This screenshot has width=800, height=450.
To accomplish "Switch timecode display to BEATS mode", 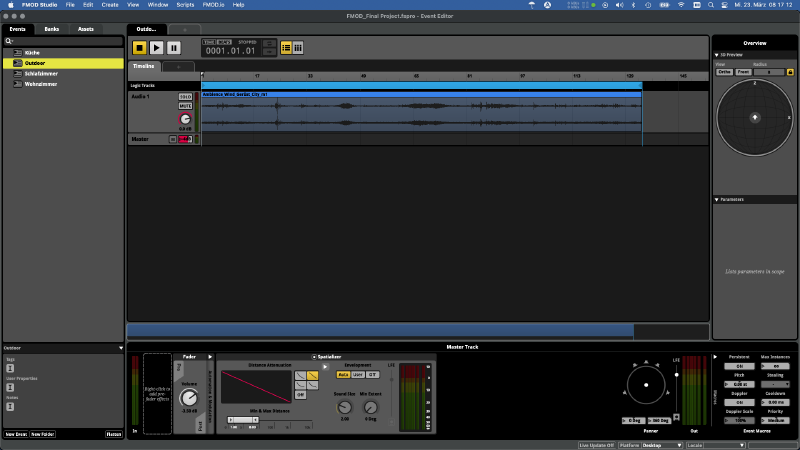I will tap(224, 42).
